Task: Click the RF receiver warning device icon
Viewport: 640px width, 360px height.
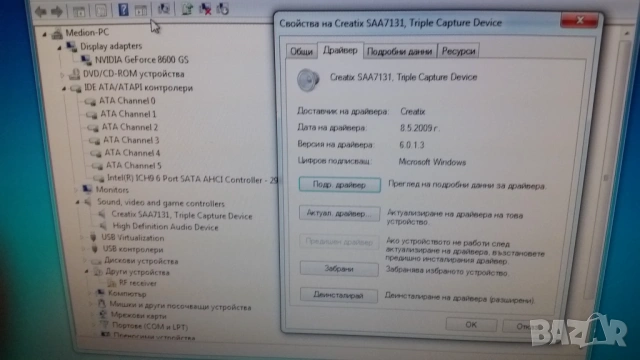Action: (x=111, y=282)
